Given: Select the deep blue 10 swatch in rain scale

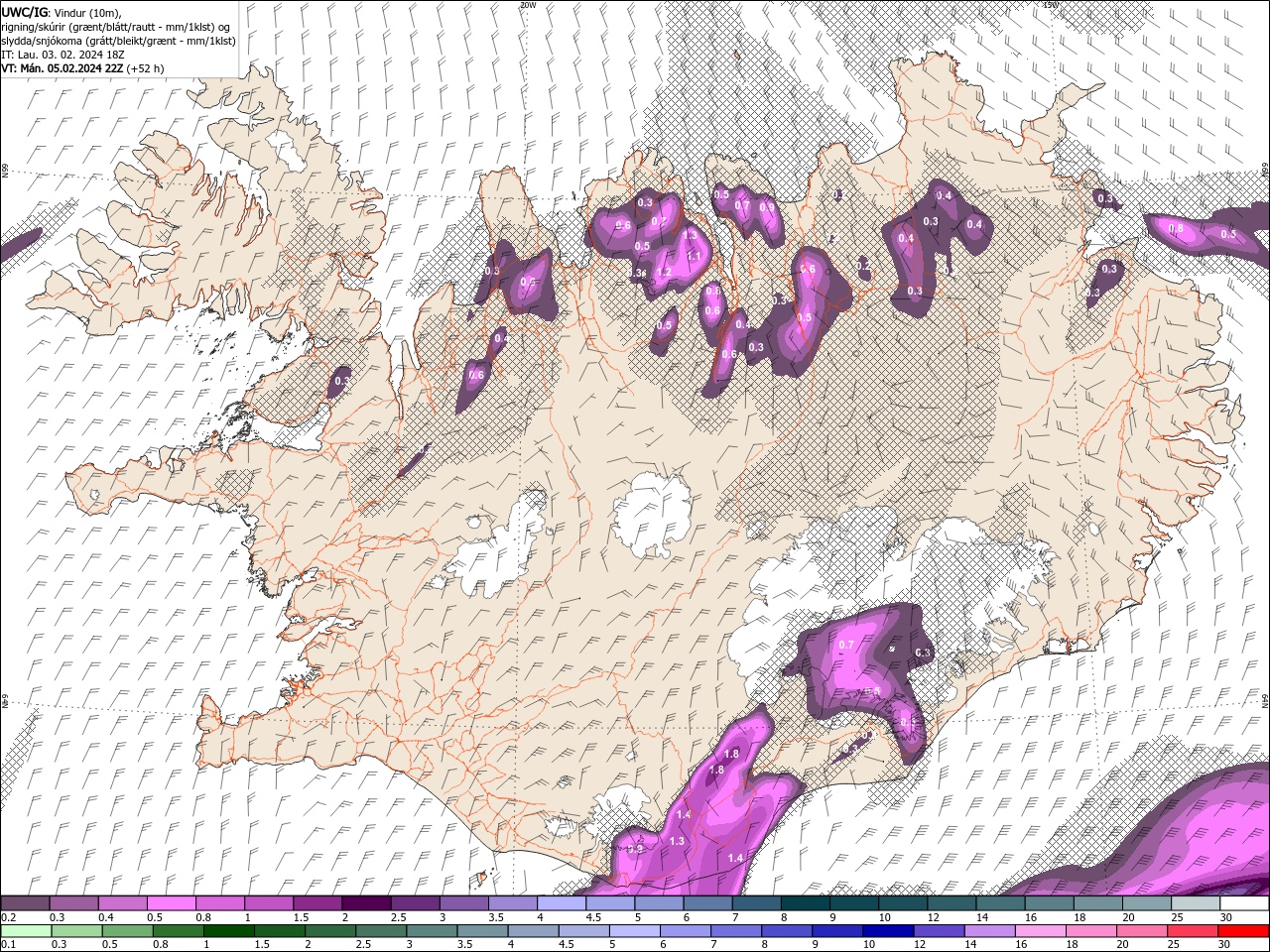Looking at the screenshot, I should (888, 931).
